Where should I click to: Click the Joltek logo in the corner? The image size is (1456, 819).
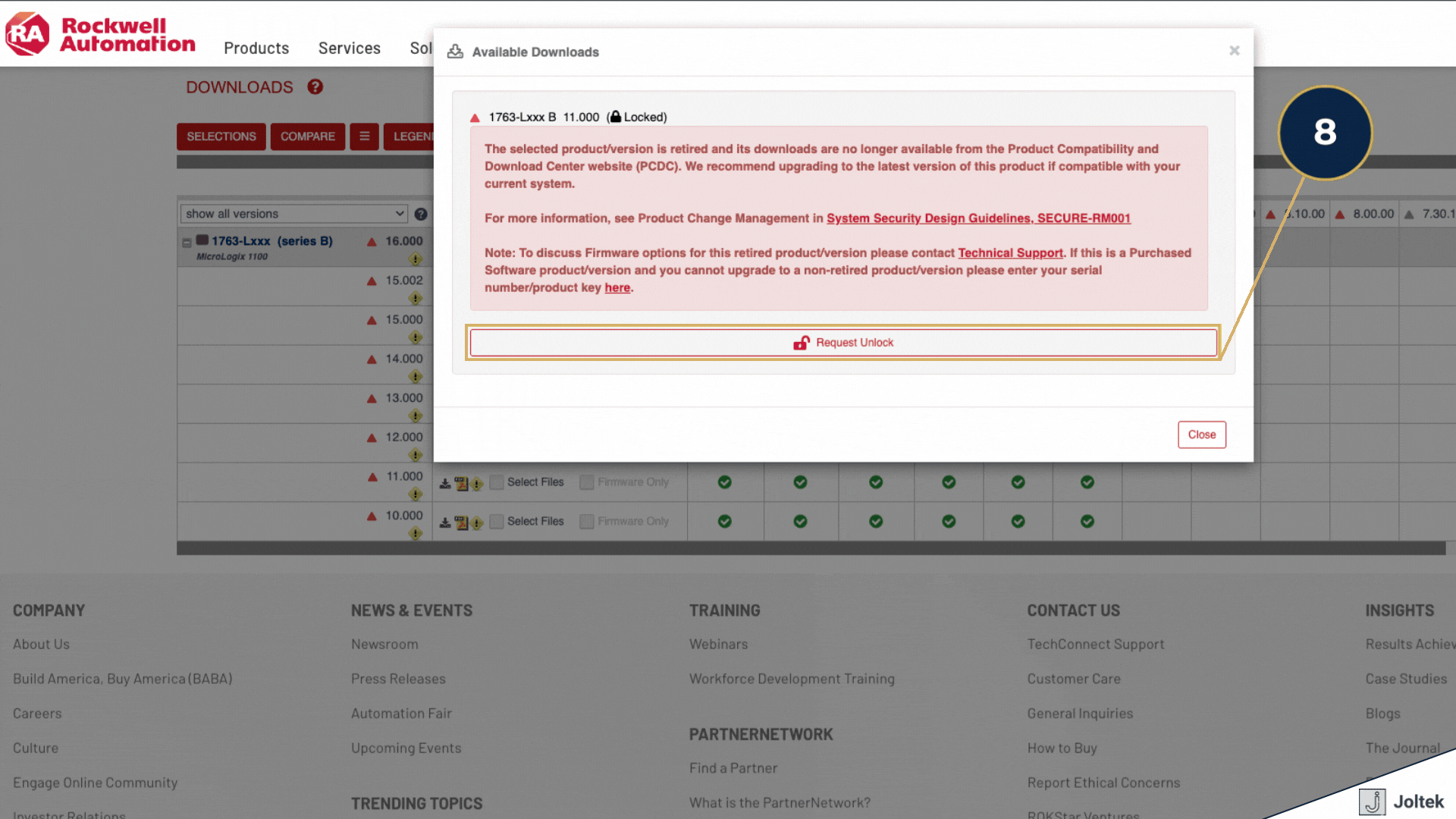[x=1373, y=802]
